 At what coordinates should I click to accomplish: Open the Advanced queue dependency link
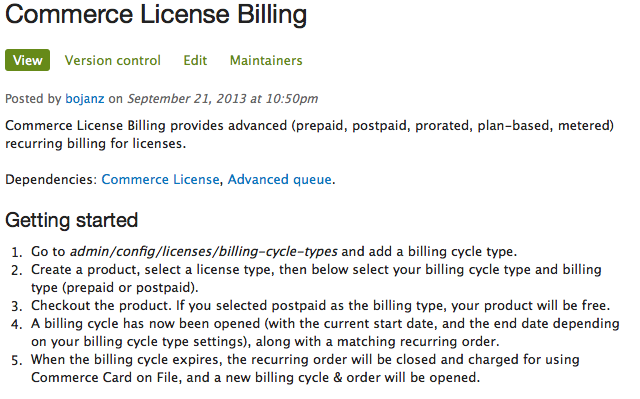click(x=280, y=180)
